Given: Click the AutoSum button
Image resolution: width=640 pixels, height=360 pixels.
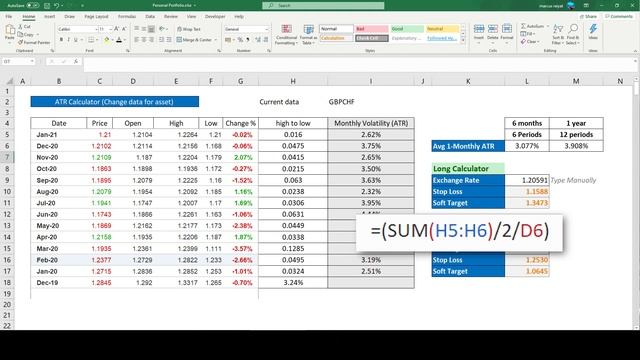Looking at the screenshot, I should [x=534, y=26].
